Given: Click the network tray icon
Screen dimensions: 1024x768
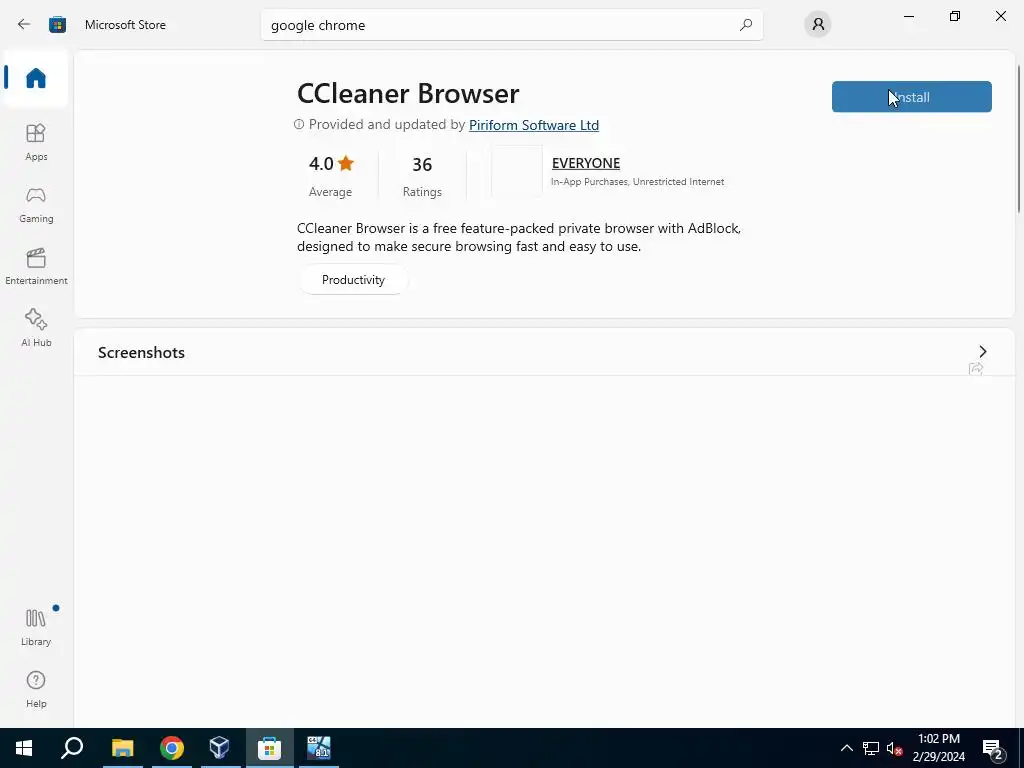Looking at the screenshot, I should (x=871, y=748).
